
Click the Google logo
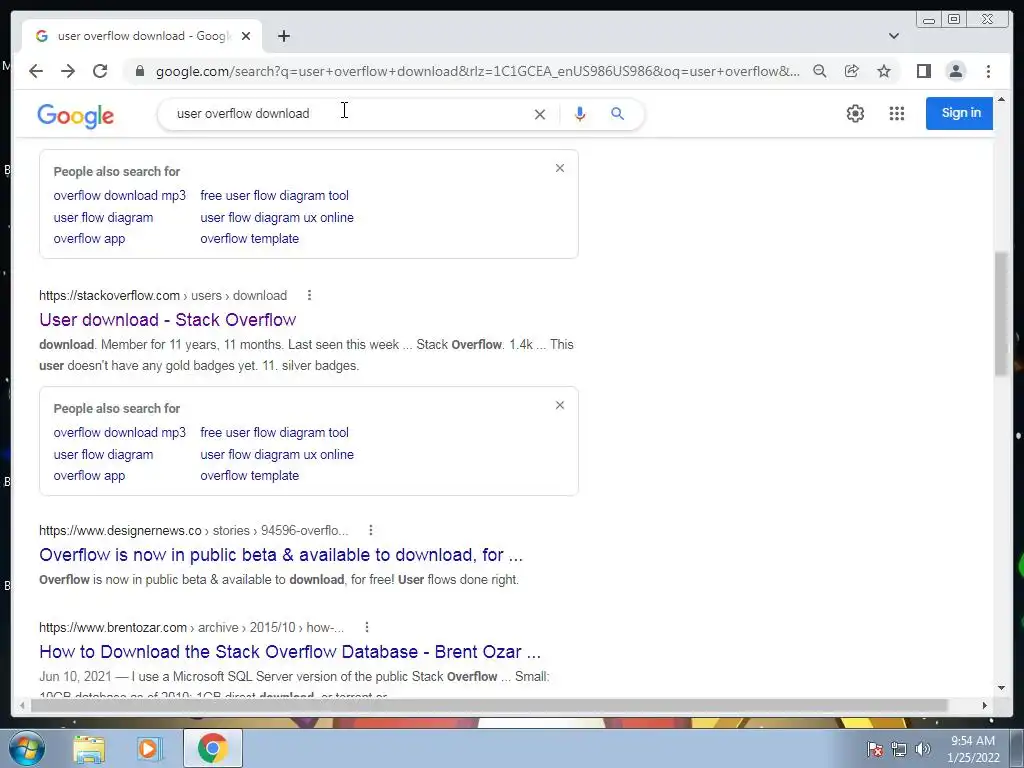[x=76, y=116]
